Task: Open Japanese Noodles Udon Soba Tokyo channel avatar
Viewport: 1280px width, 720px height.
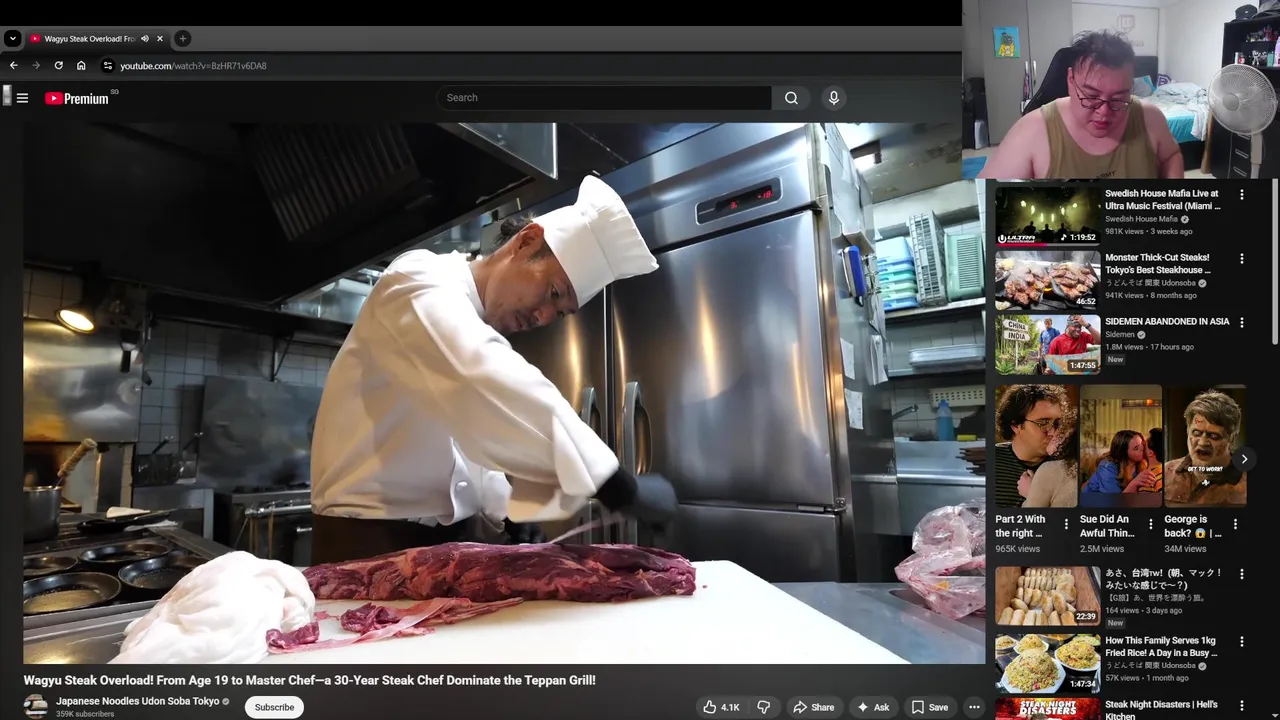Action: pos(35,706)
